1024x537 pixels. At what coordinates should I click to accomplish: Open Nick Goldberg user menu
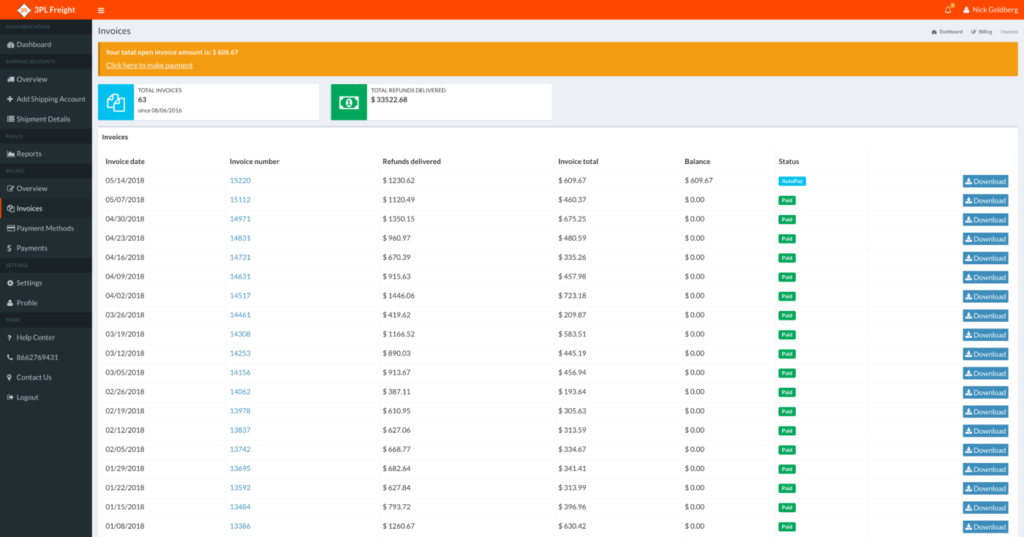coord(989,10)
